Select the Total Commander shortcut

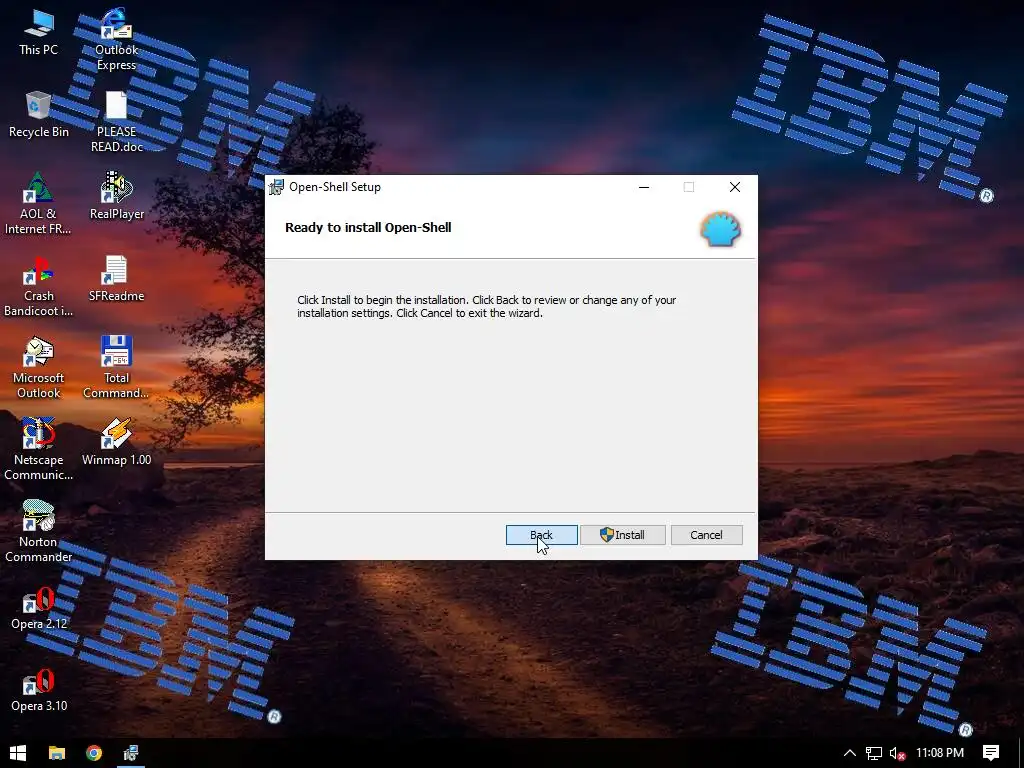[116, 368]
